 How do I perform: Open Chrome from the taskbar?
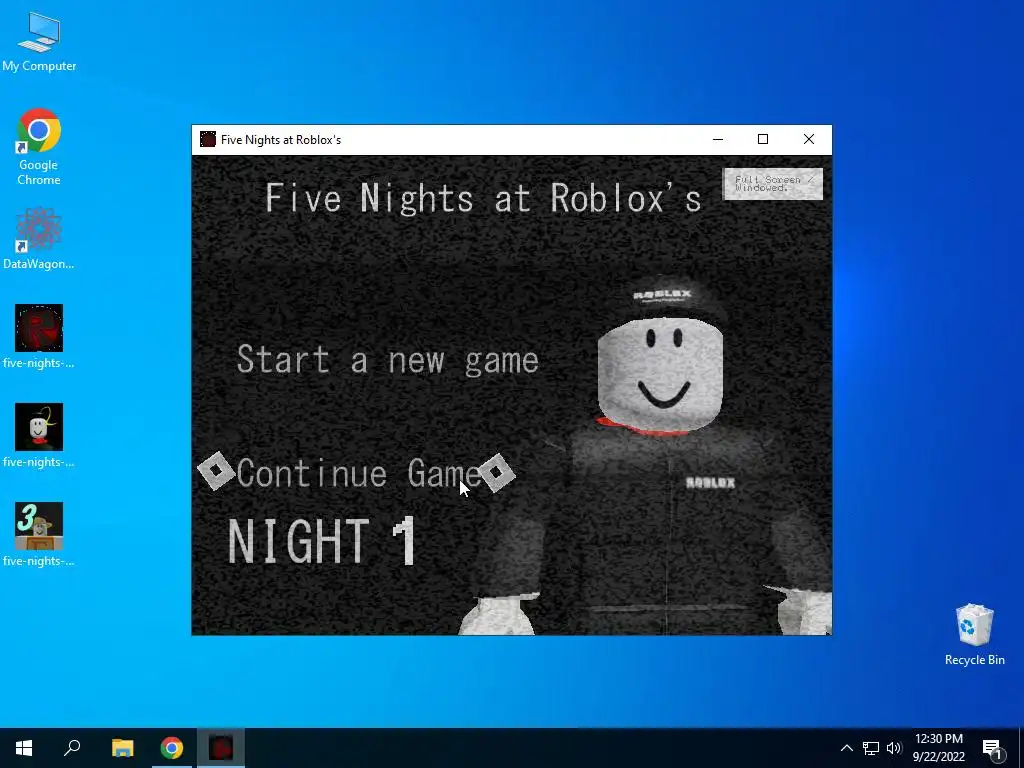coord(172,748)
